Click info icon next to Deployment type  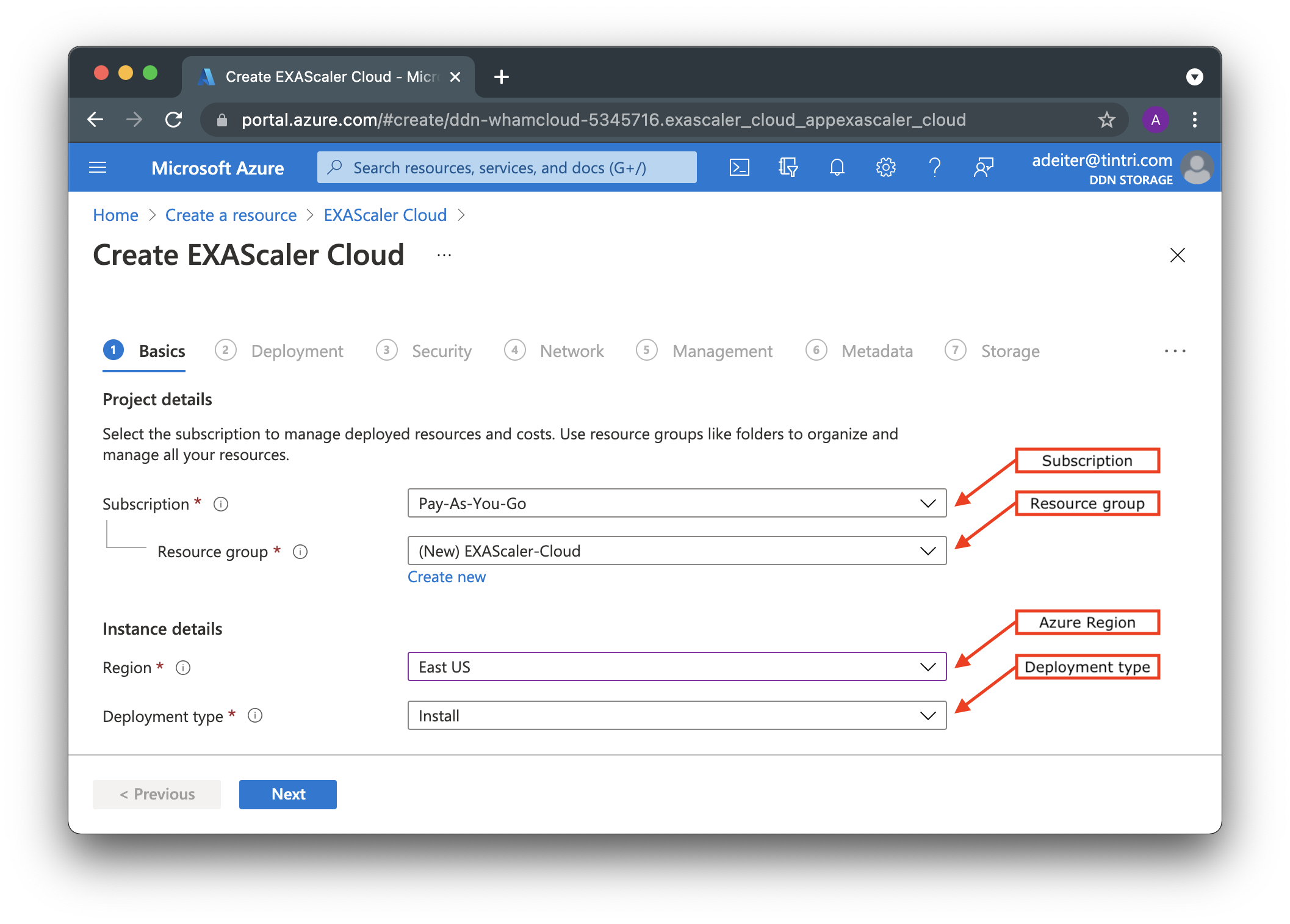(255, 715)
